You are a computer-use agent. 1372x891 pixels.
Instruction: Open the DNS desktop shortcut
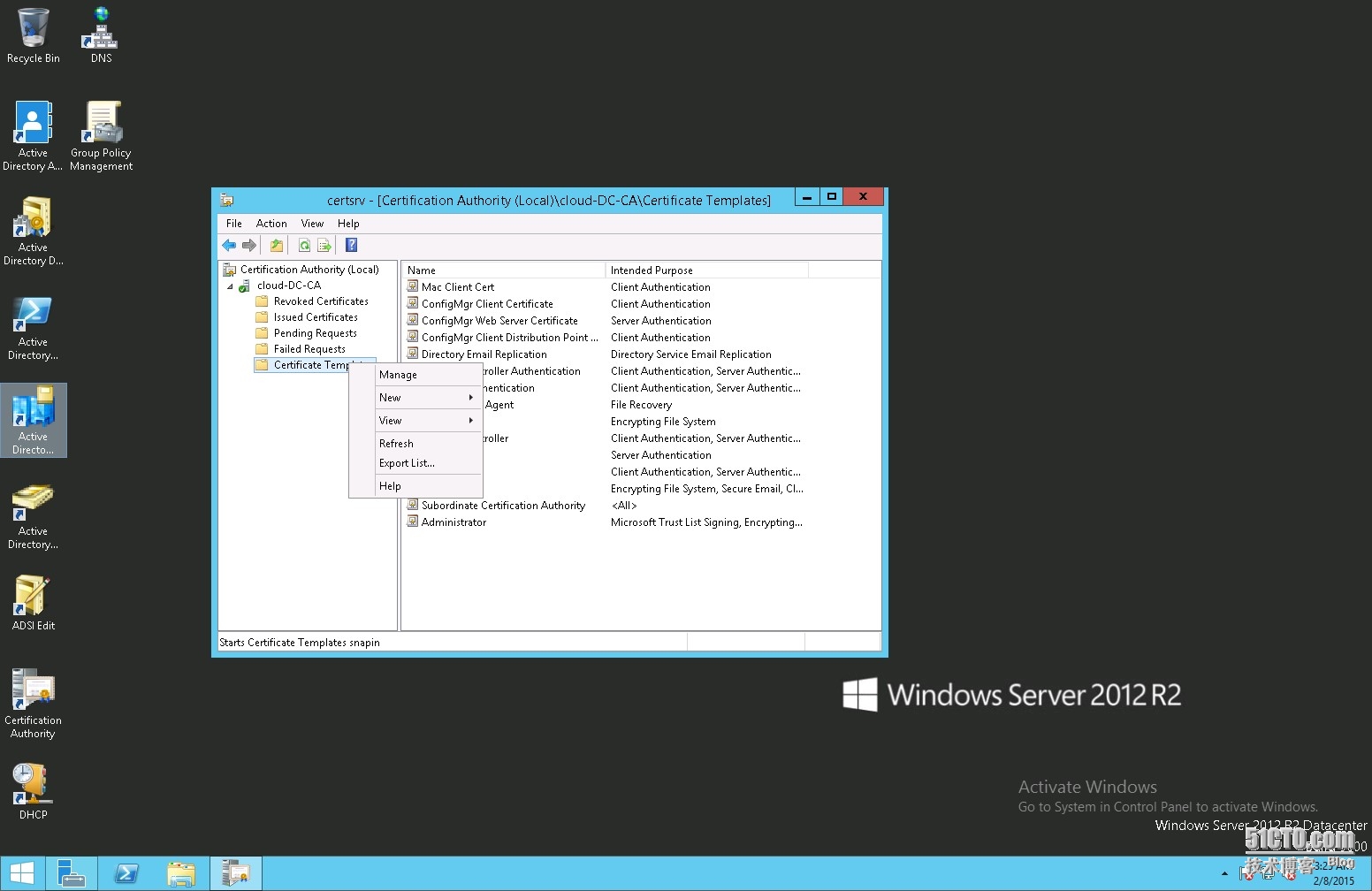[101, 36]
